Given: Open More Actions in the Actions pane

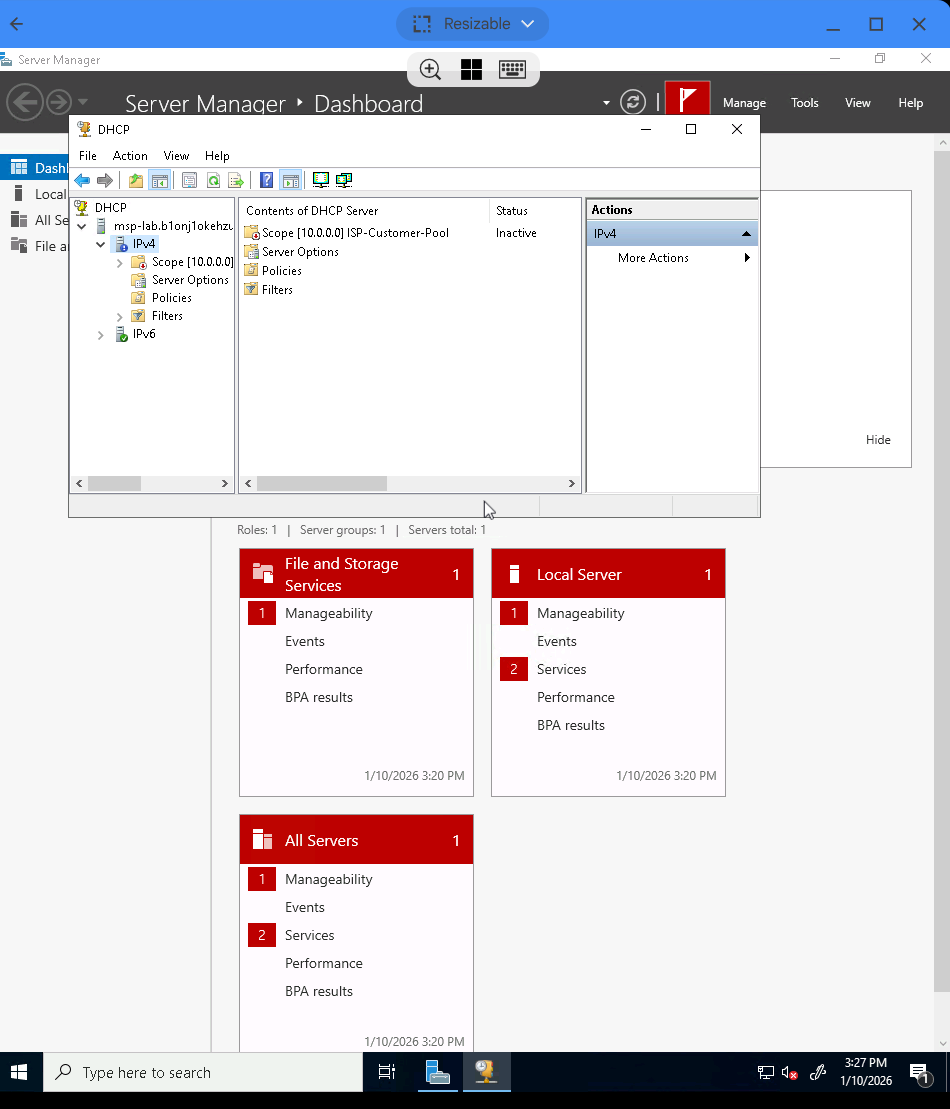Looking at the screenshot, I should pos(654,258).
